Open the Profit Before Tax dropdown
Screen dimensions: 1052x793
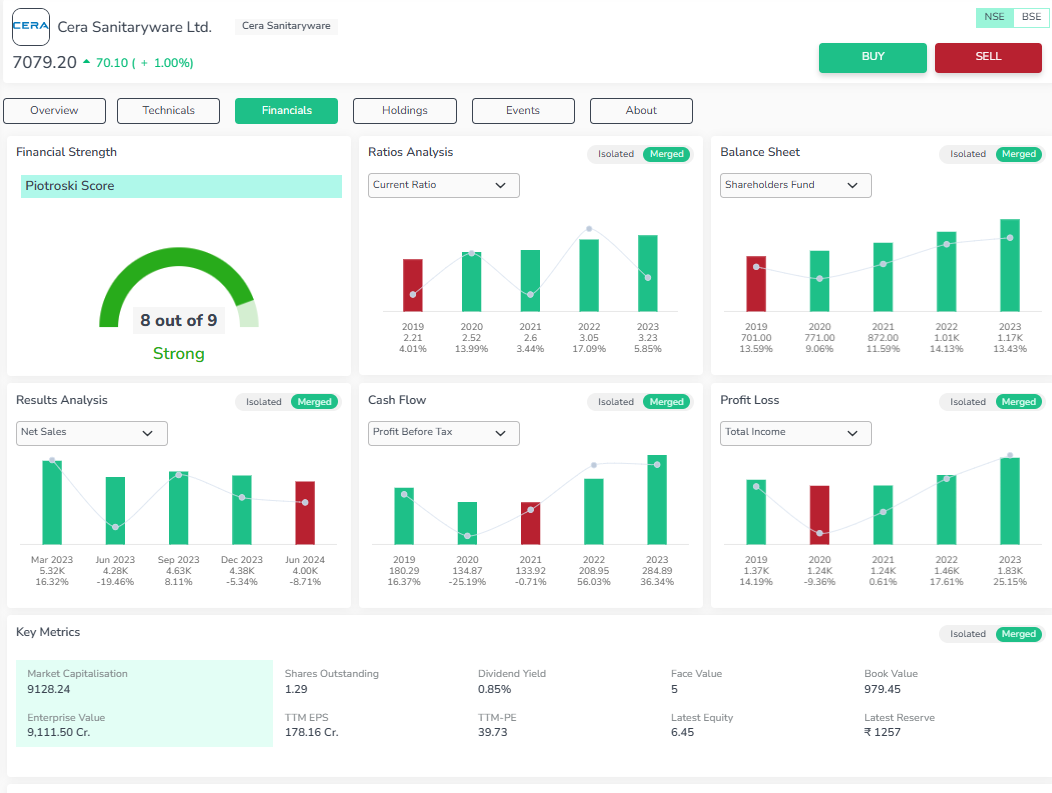(443, 433)
